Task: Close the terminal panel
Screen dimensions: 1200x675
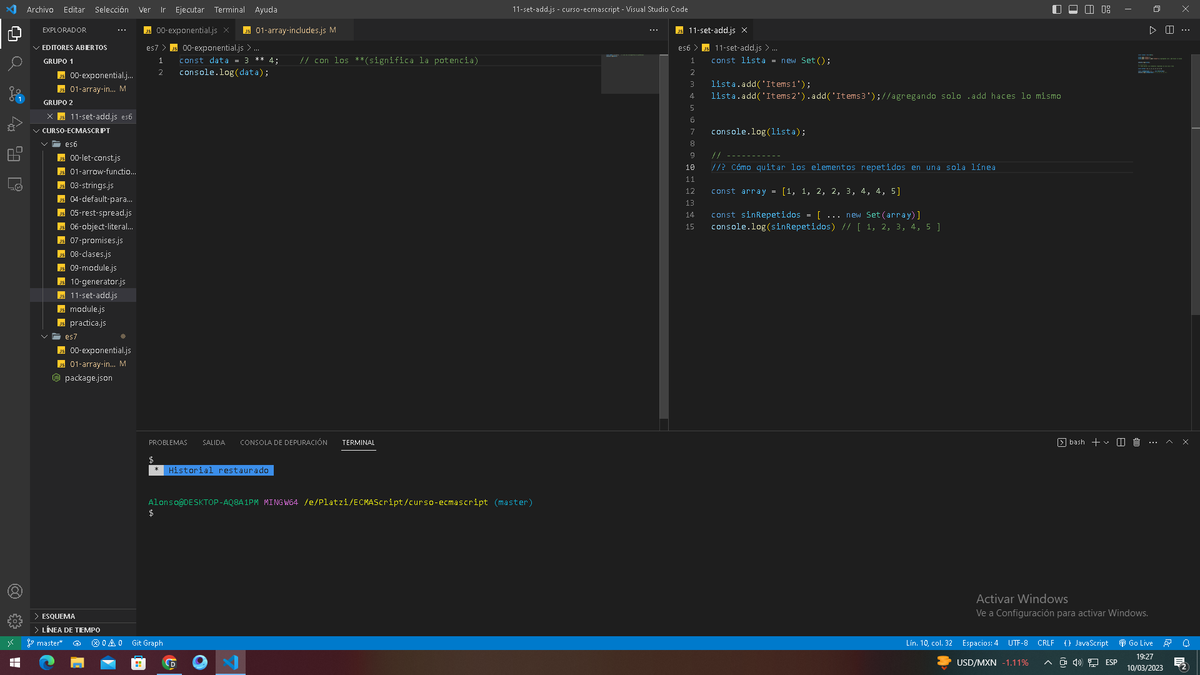Action: (1185, 442)
